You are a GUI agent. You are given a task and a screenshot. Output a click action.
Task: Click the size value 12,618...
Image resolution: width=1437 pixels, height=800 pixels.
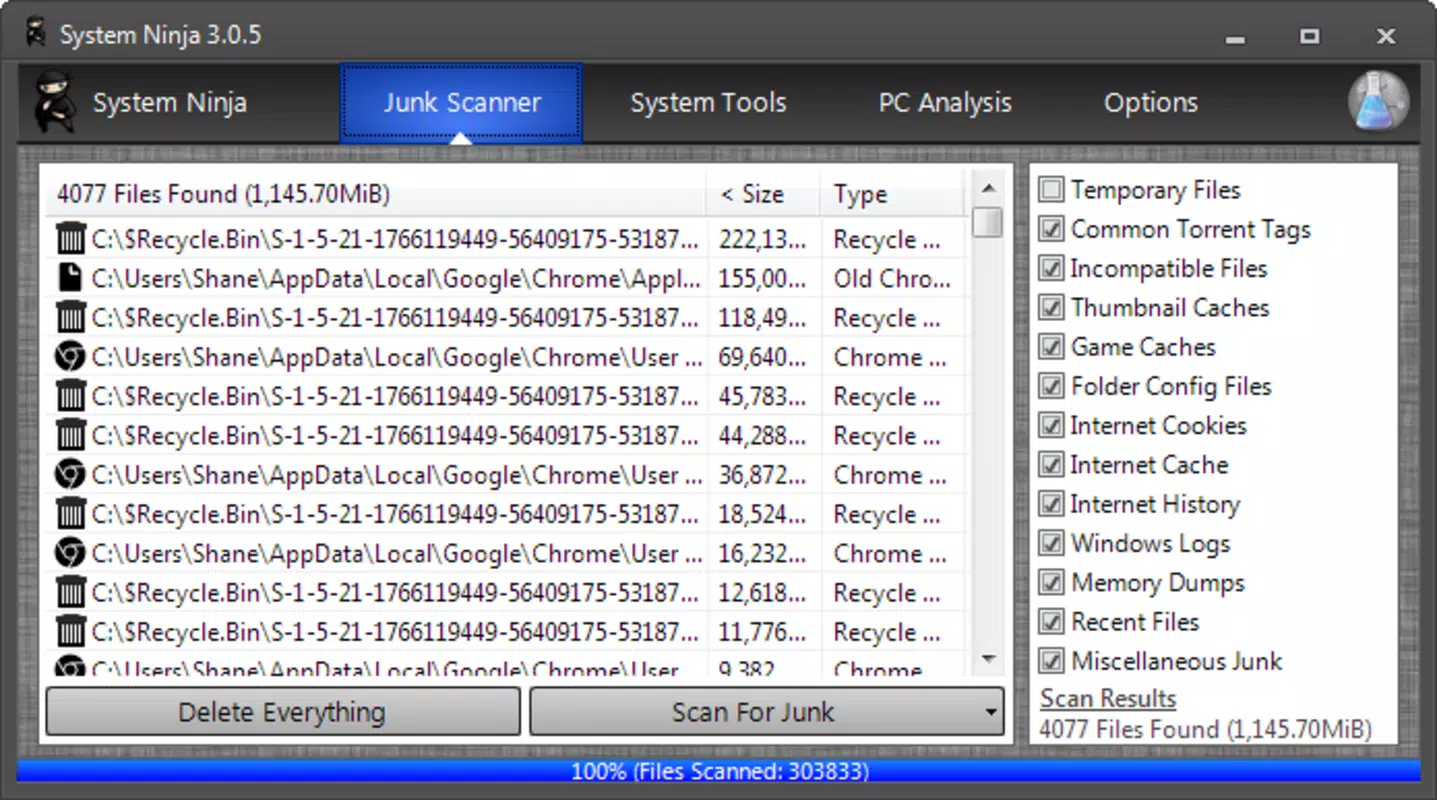(x=763, y=592)
